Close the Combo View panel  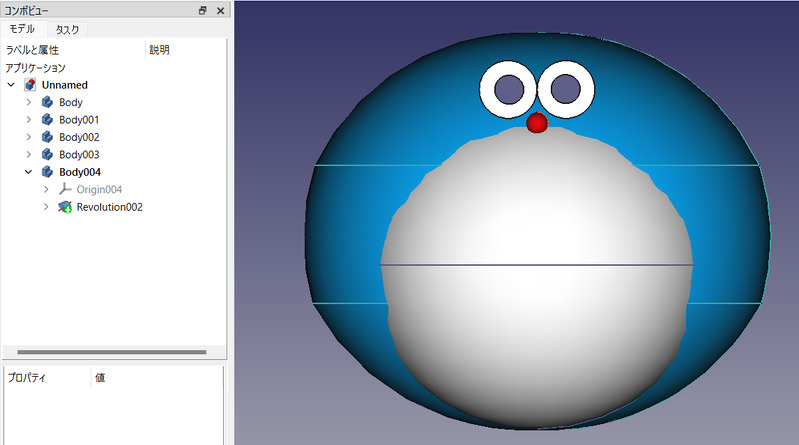221,10
